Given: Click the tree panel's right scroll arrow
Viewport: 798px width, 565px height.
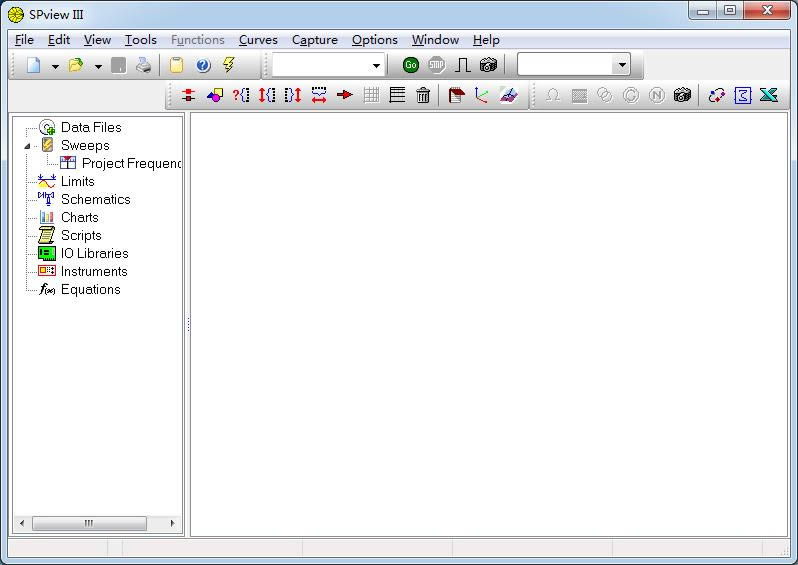Looking at the screenshot, I should (x=172, y=523).
